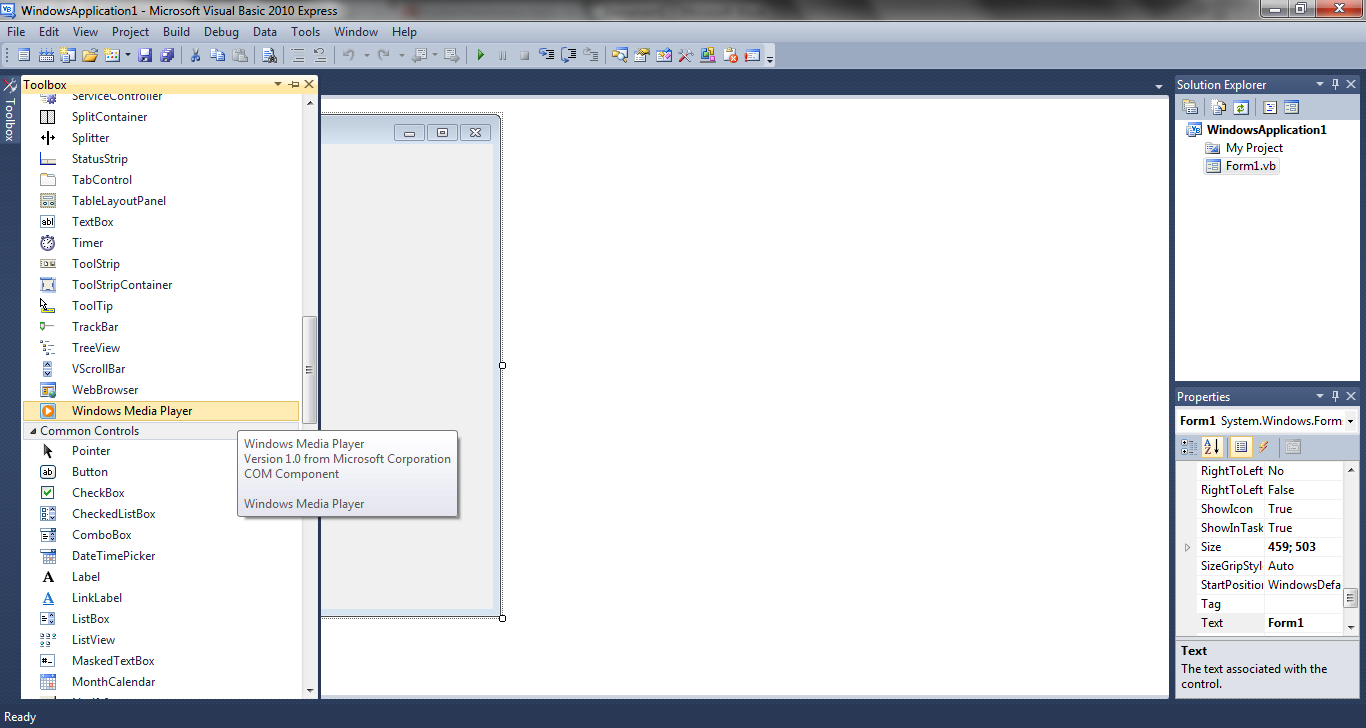Select WindowsApplication1 project node
The width and height of the screenshot is (1366, 728).
coord(1266,130)
